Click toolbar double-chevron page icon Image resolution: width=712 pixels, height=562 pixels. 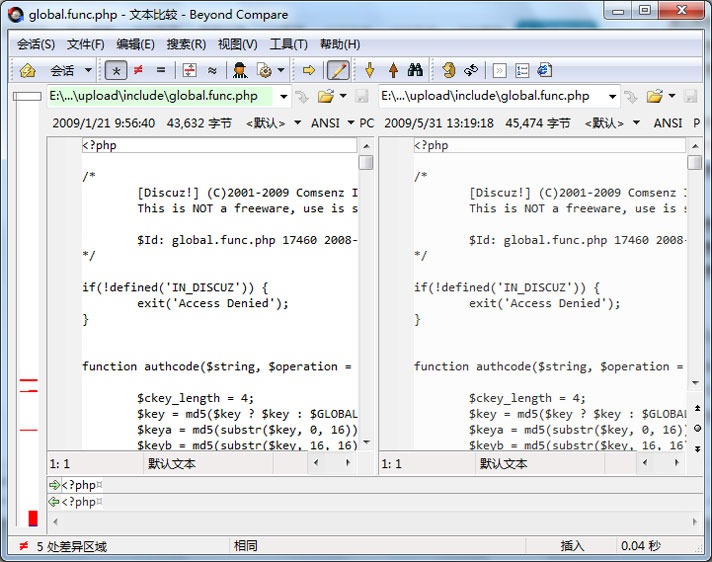tap(499, 70)
